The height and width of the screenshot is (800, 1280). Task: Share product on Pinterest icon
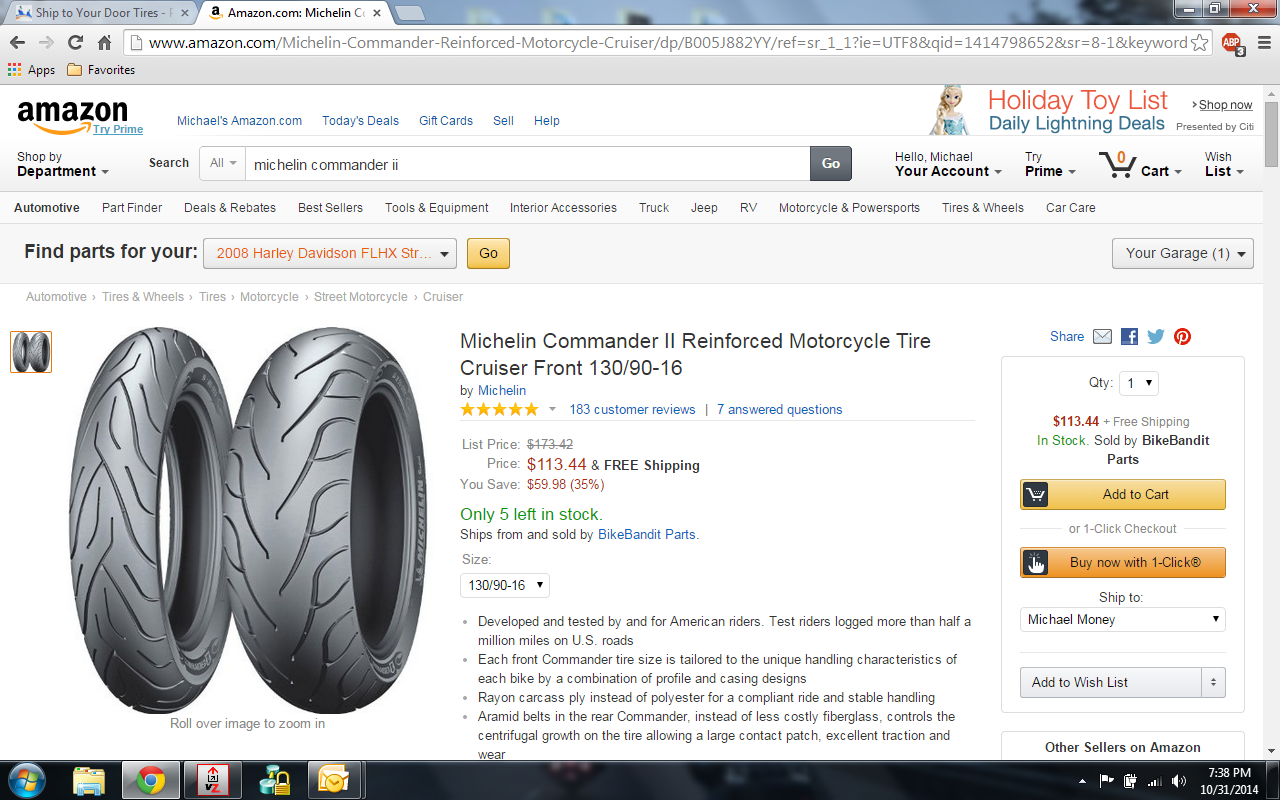[x=1182, y=337]
